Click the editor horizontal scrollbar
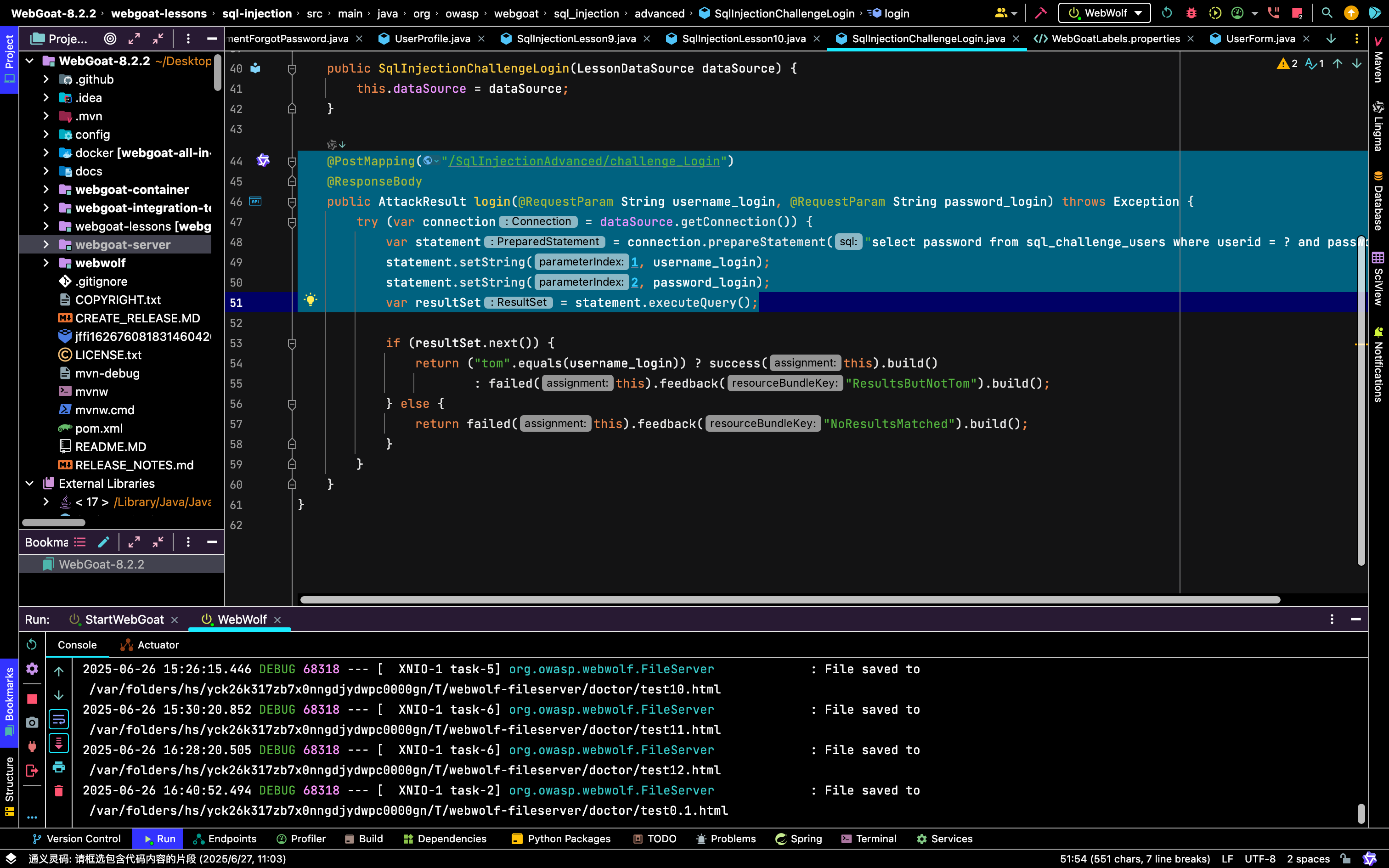Viewport: 1389px width, 868px height. [790, 600]
